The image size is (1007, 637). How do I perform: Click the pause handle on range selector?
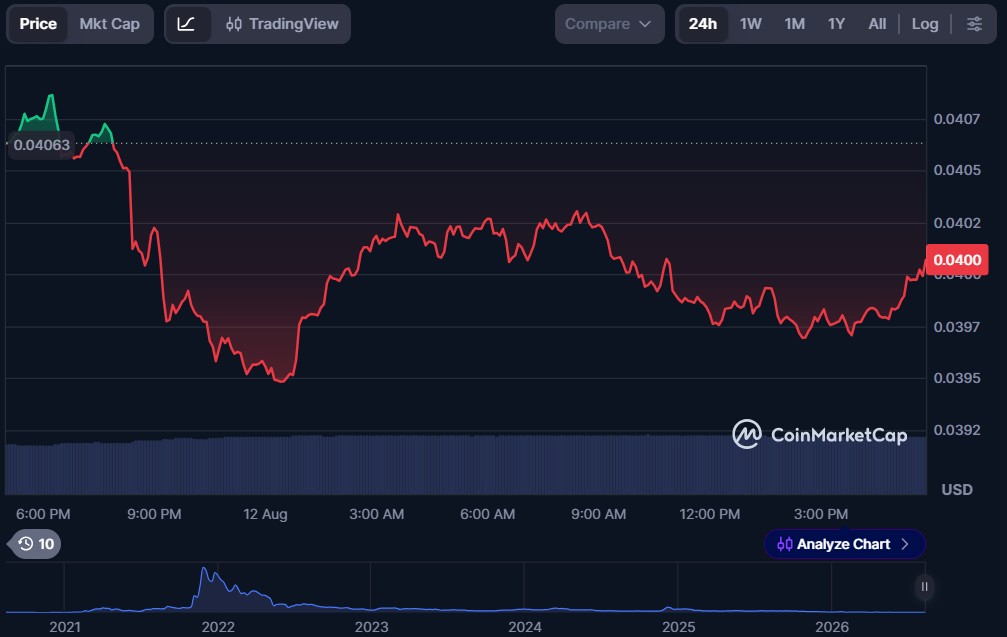tap(924, 586)
